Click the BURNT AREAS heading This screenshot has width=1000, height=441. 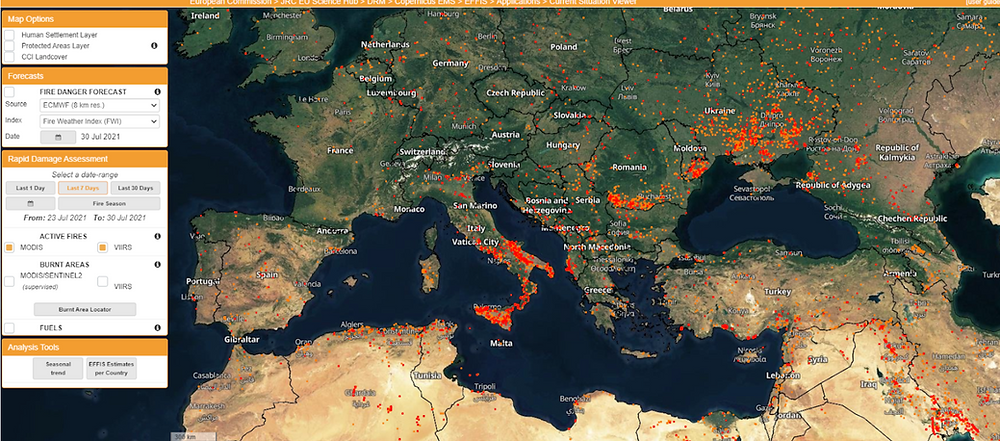pyautogui.click(x=64, y=264)
